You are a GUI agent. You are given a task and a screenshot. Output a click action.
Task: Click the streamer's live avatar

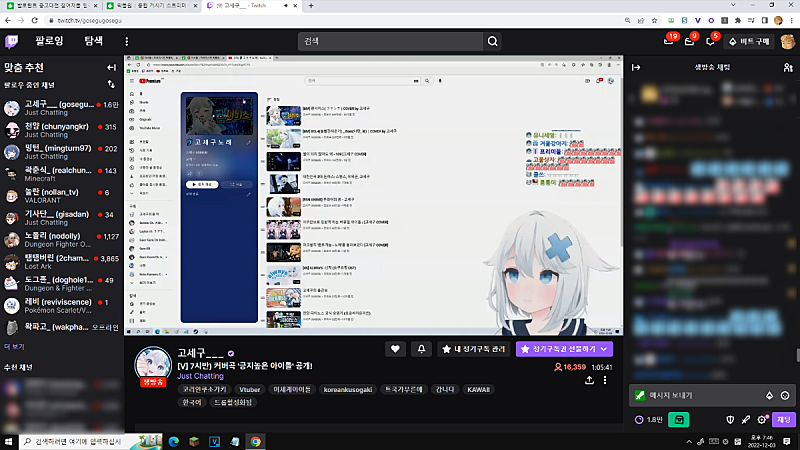[153, 365]
